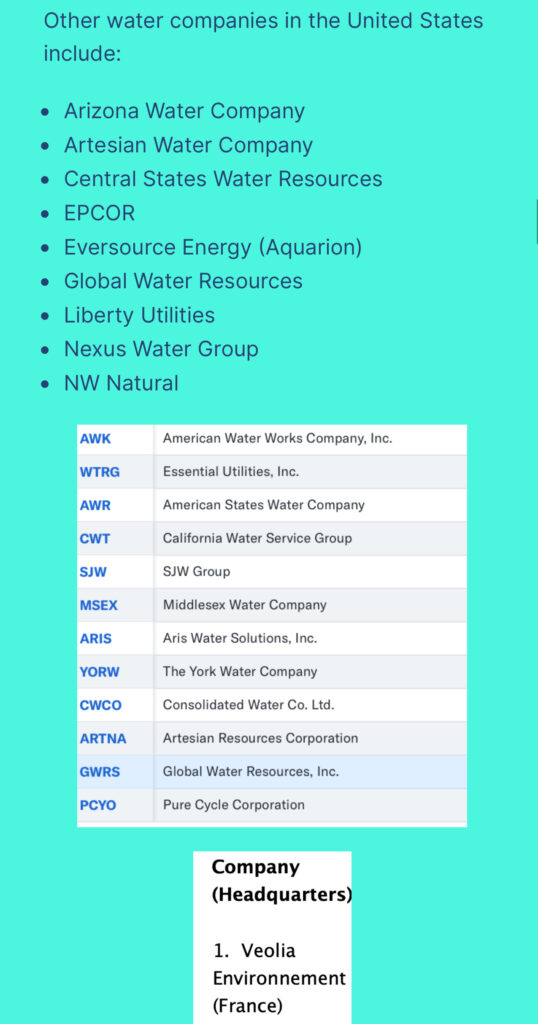
Task: Click the MSEX ticker symbol
Action: [x=99, y=605]
